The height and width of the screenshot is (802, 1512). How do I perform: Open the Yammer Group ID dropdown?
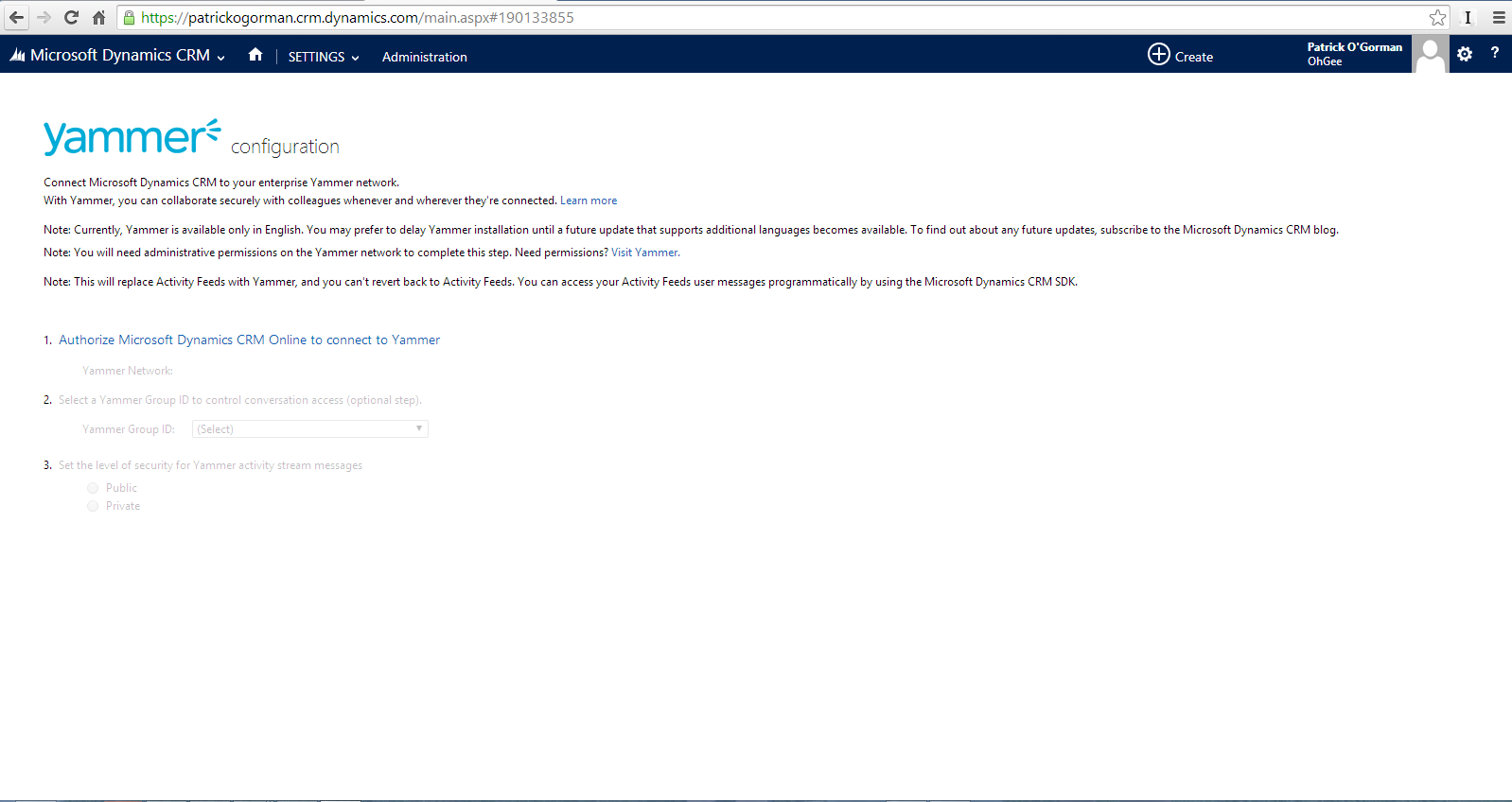tap(310, 429)
